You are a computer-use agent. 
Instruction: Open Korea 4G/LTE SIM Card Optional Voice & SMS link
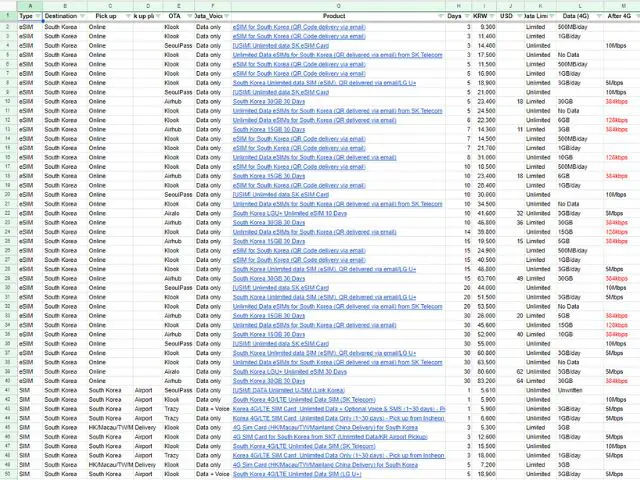338,409
